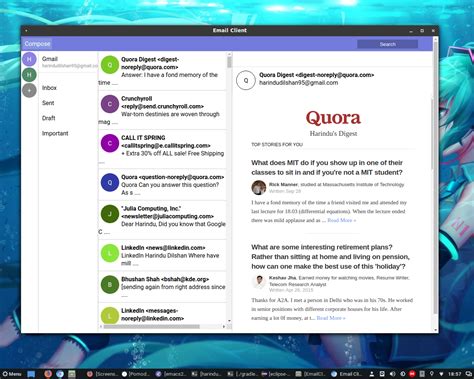Open the blue desktop icon in taskbar
474x379 pixels.
pos(31,374)
